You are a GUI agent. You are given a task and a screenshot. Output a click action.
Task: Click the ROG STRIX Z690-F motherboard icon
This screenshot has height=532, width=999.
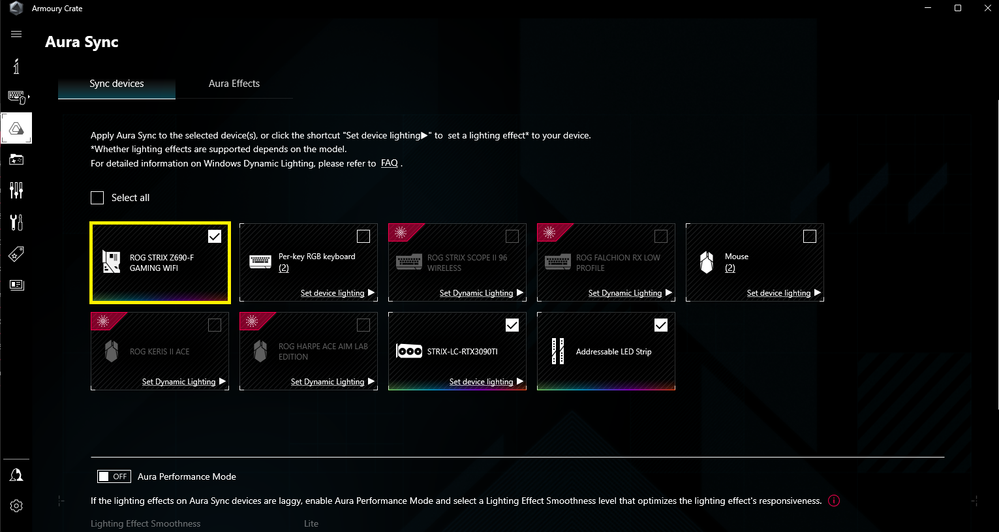(x=111, y=262)
